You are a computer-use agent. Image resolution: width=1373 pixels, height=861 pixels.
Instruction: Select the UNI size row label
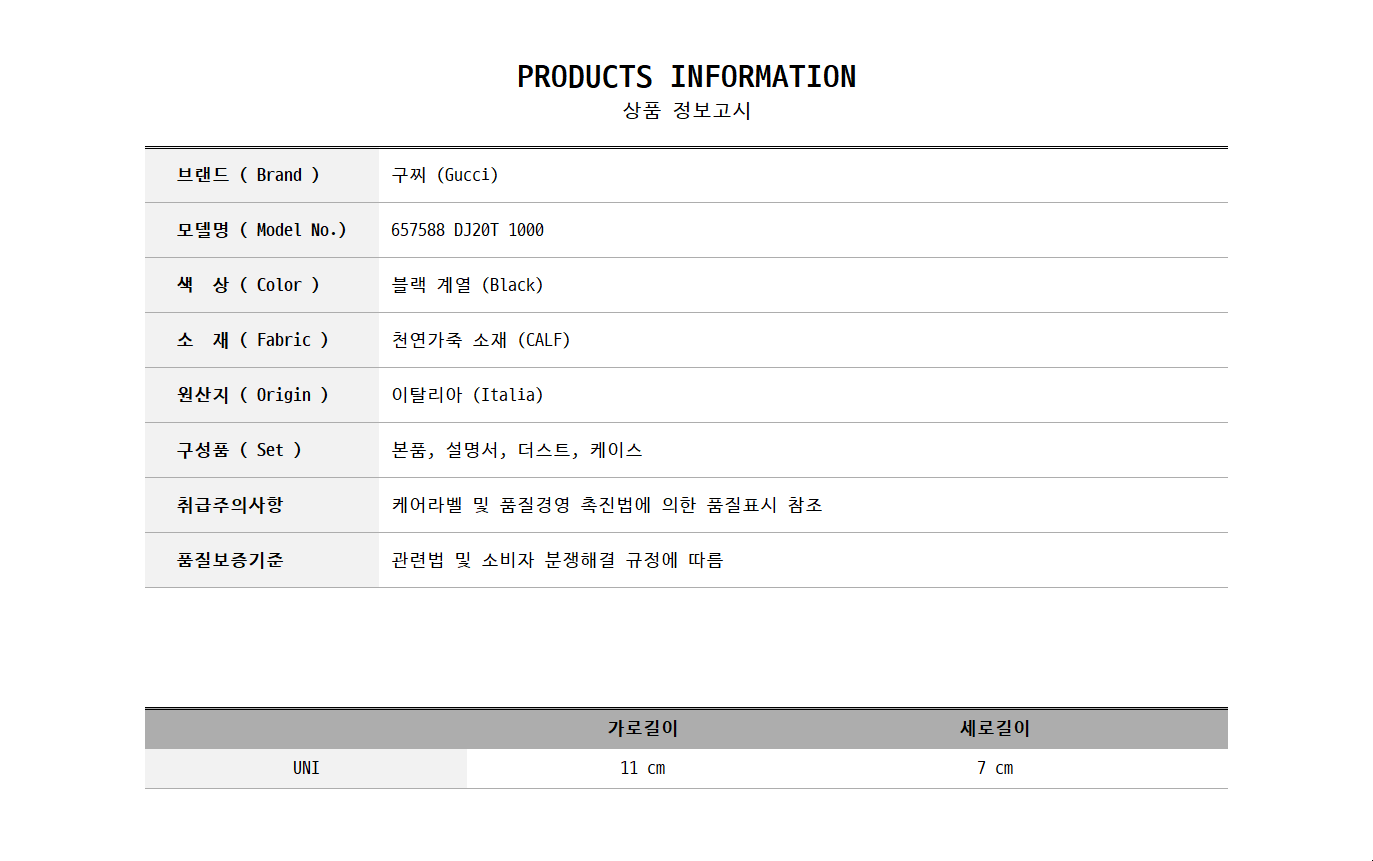coord(306,768)
